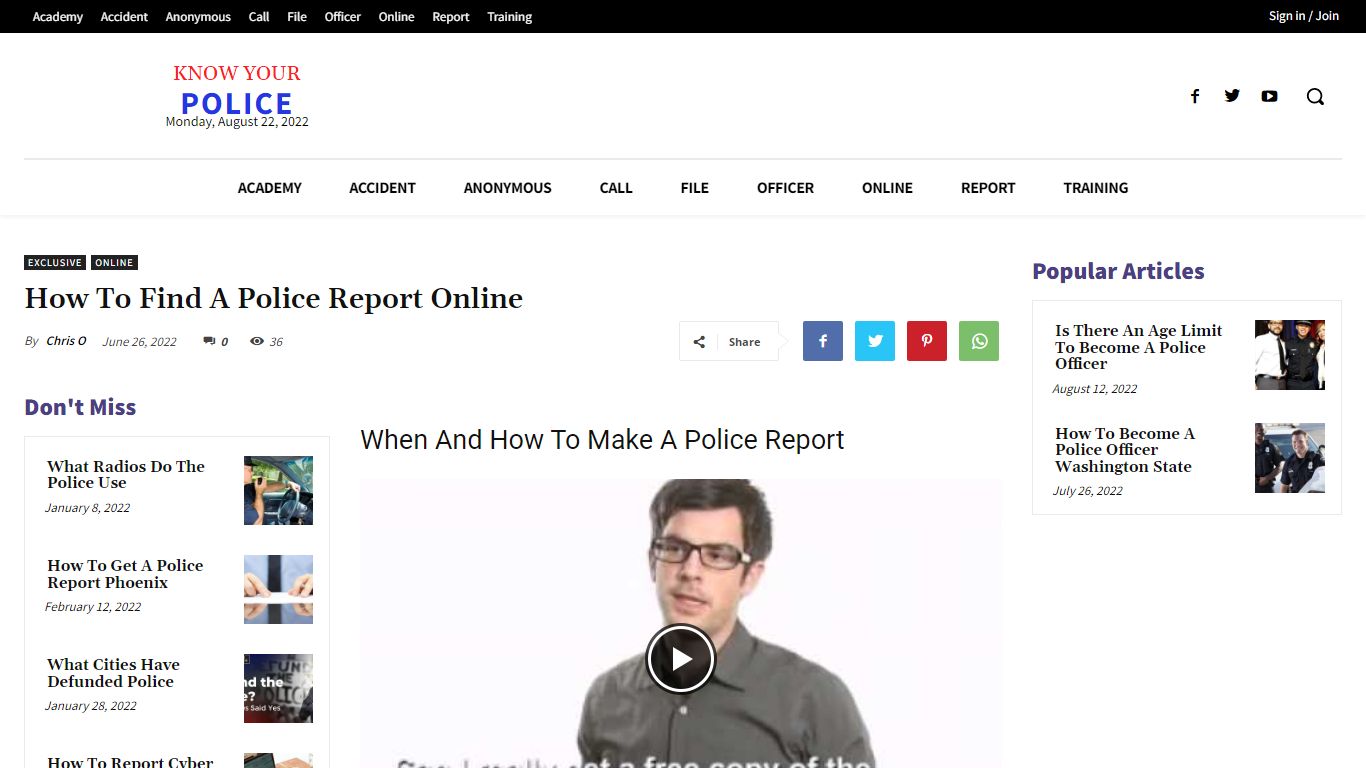Click the ONLINE category tag
This screenshot has height=768, width=1366.
(x=114, y=263)
